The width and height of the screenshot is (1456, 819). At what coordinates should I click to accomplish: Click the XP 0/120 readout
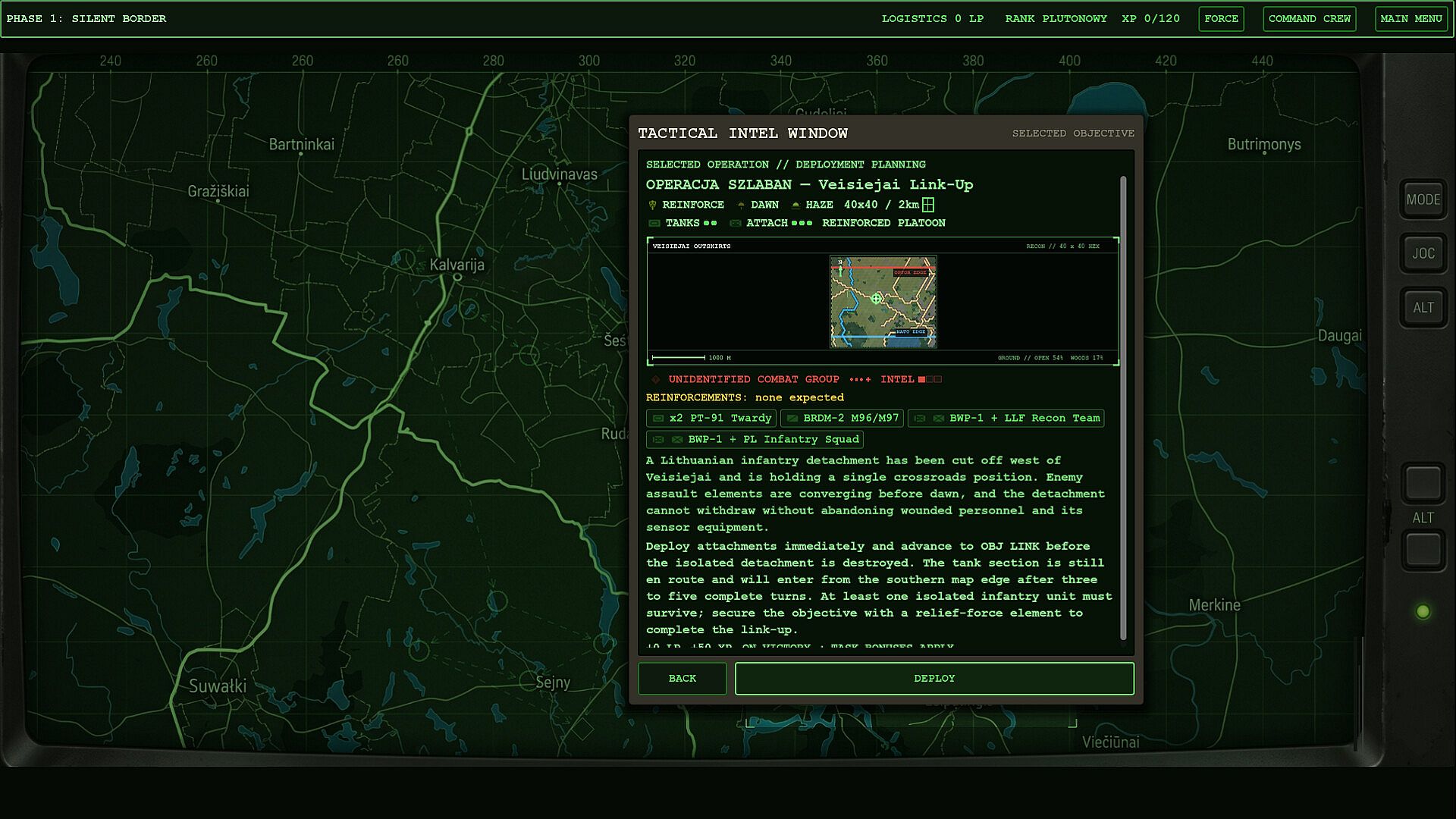(1151, 19)
